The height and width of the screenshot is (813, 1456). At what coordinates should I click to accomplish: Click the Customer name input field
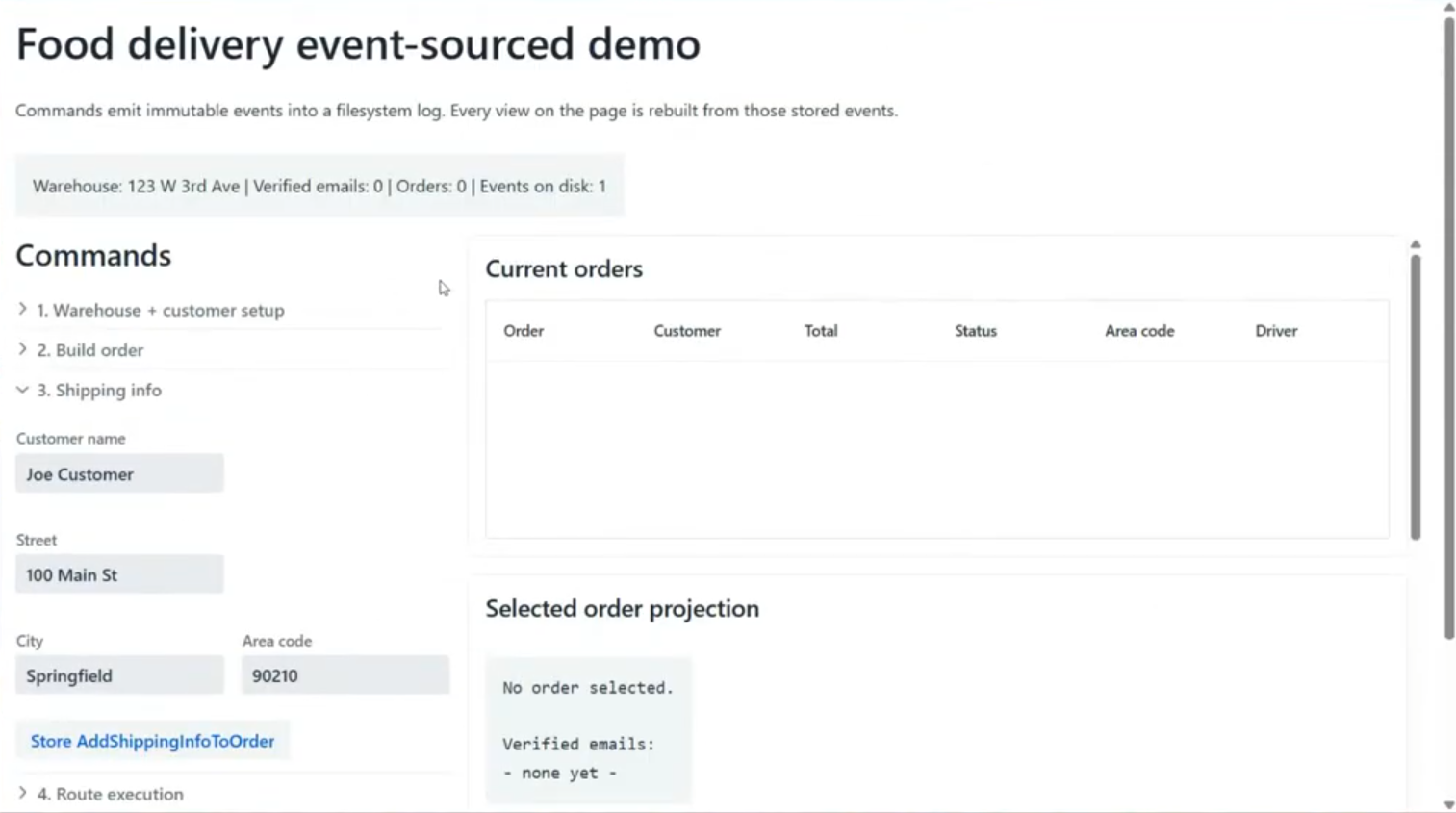119,473
